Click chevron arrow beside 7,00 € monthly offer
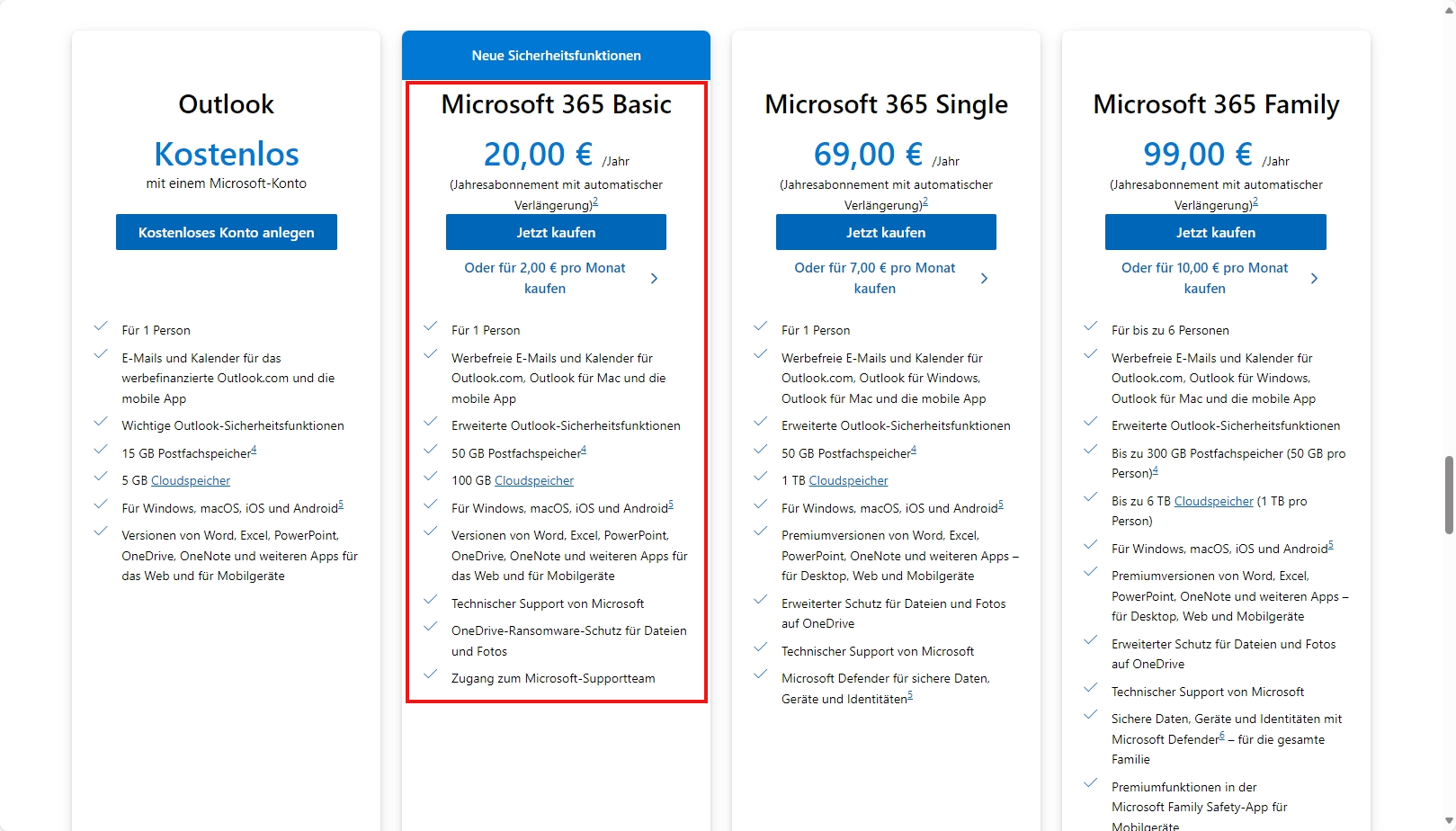Screen dimensions: 1456x831 pyautogui.click(x=984, y=279)
